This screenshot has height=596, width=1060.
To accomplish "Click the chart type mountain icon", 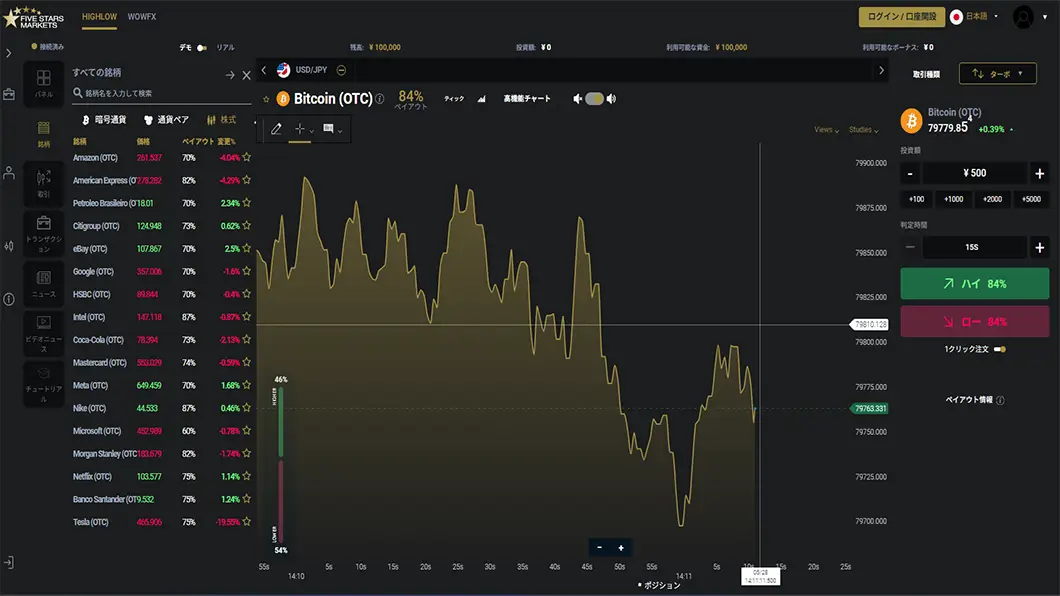I will tap(481, 99).
